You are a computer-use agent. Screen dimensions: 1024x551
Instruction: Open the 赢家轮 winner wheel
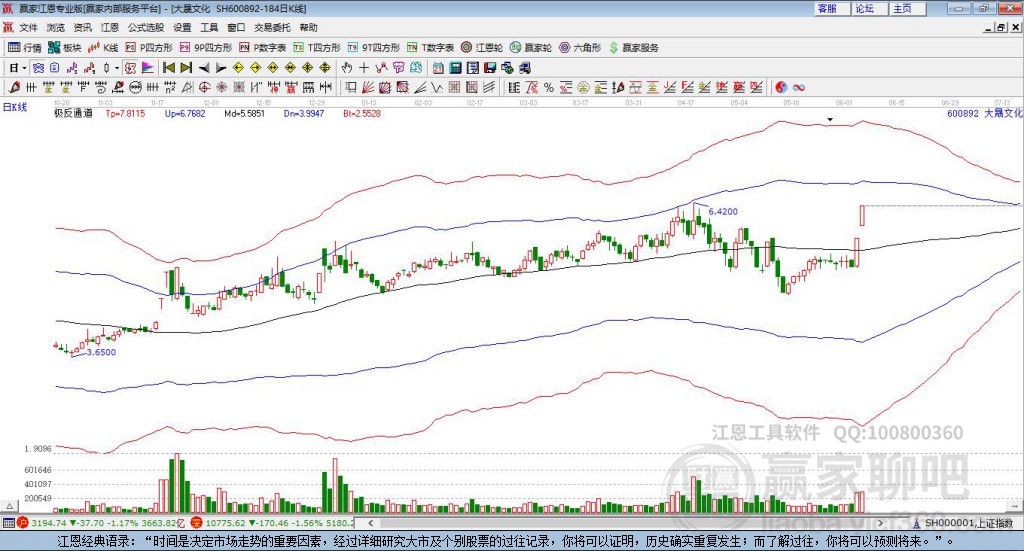point(531,48)
